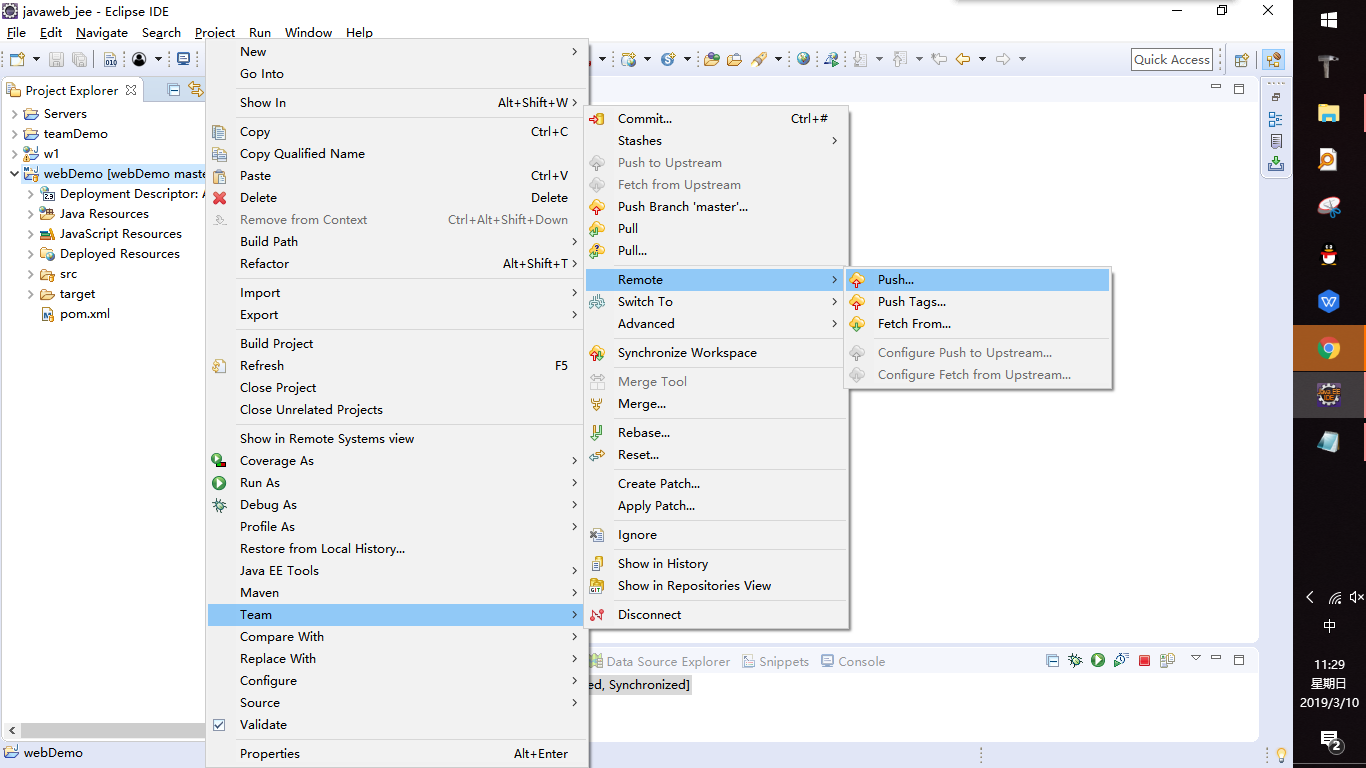Click the Open Perspective toolbar icon
The image size is (1366, 768).
[1242, 60]
